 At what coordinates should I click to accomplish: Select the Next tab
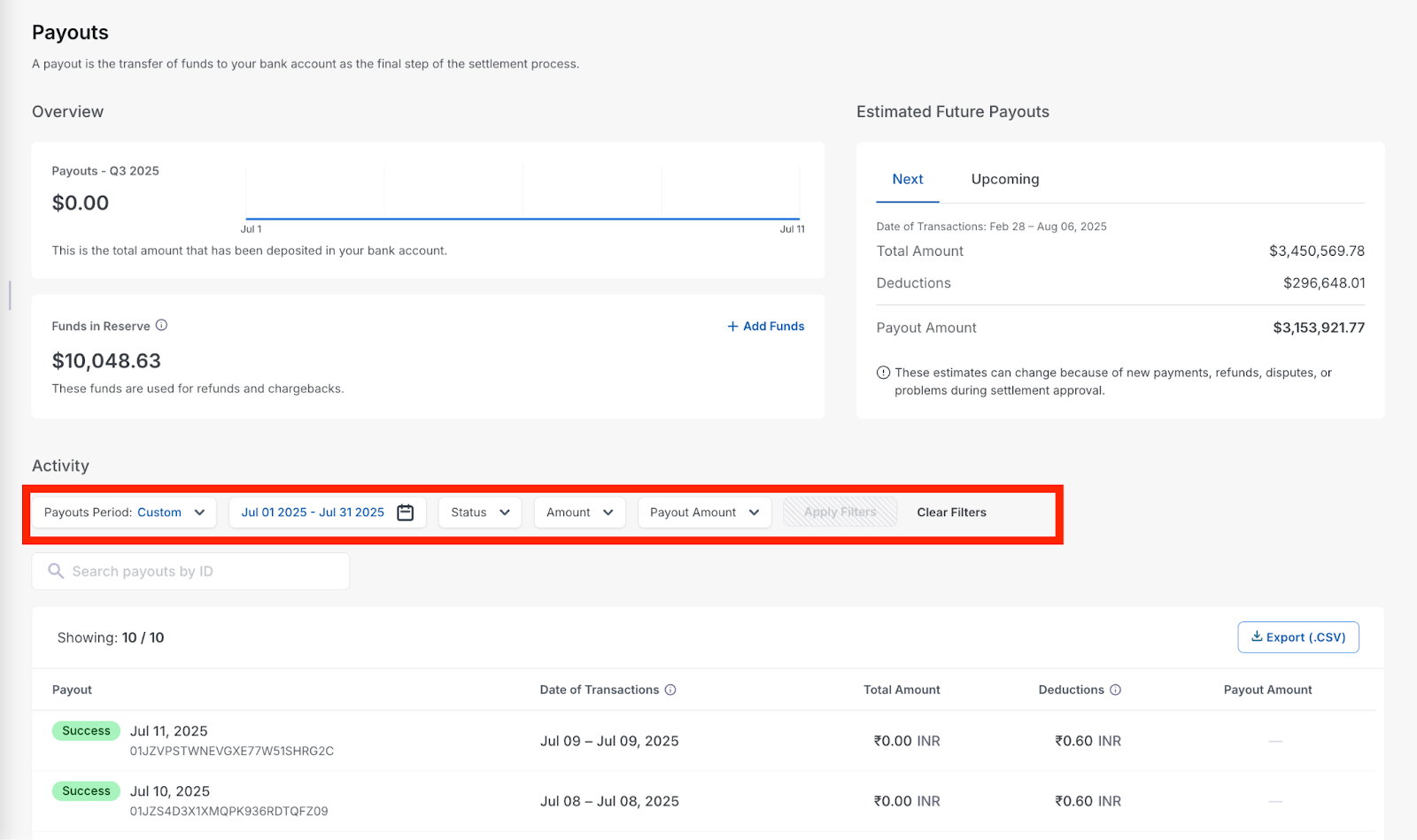pos(908,179)
